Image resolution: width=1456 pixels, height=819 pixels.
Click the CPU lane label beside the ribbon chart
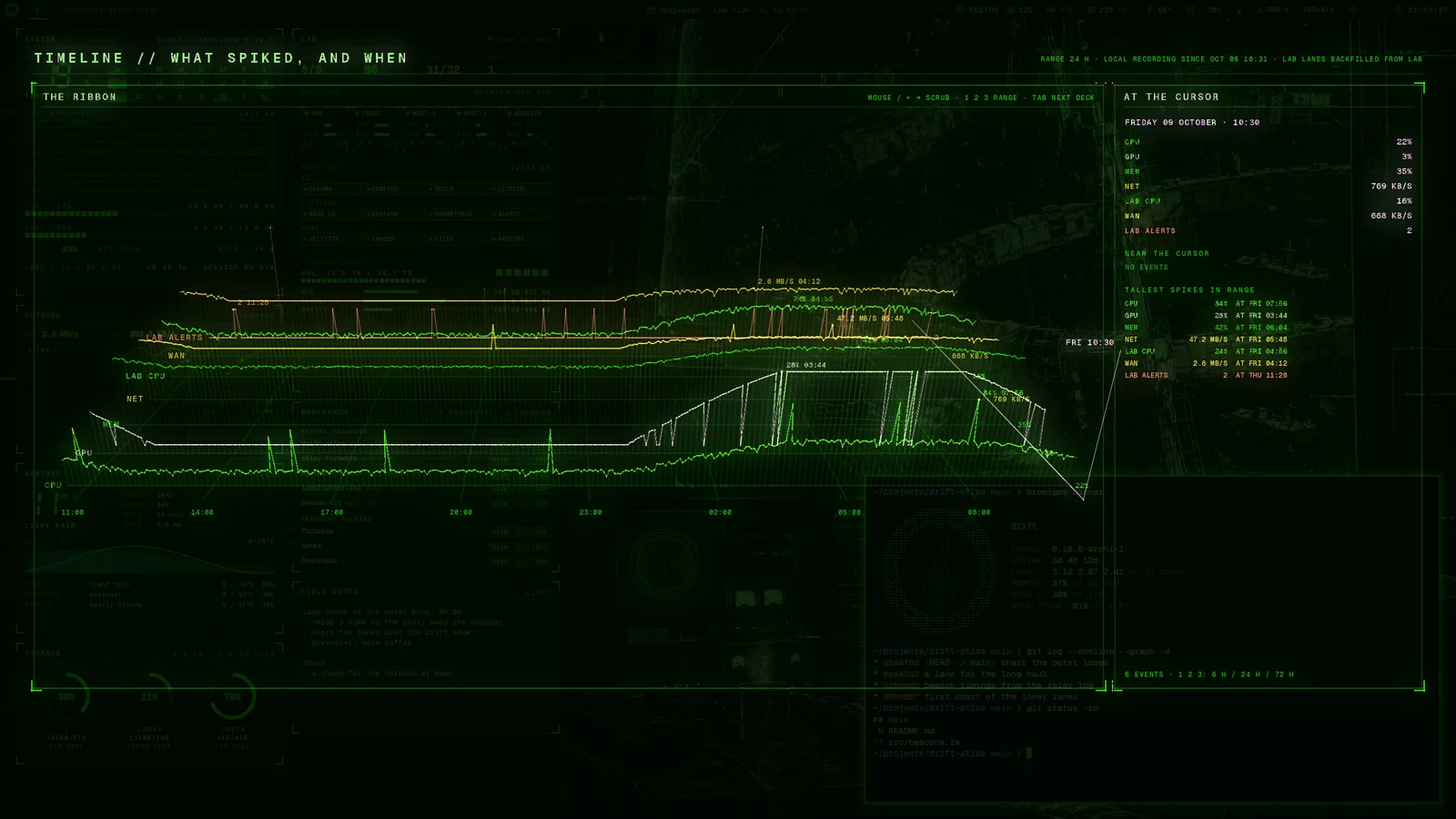pos(54,485)
